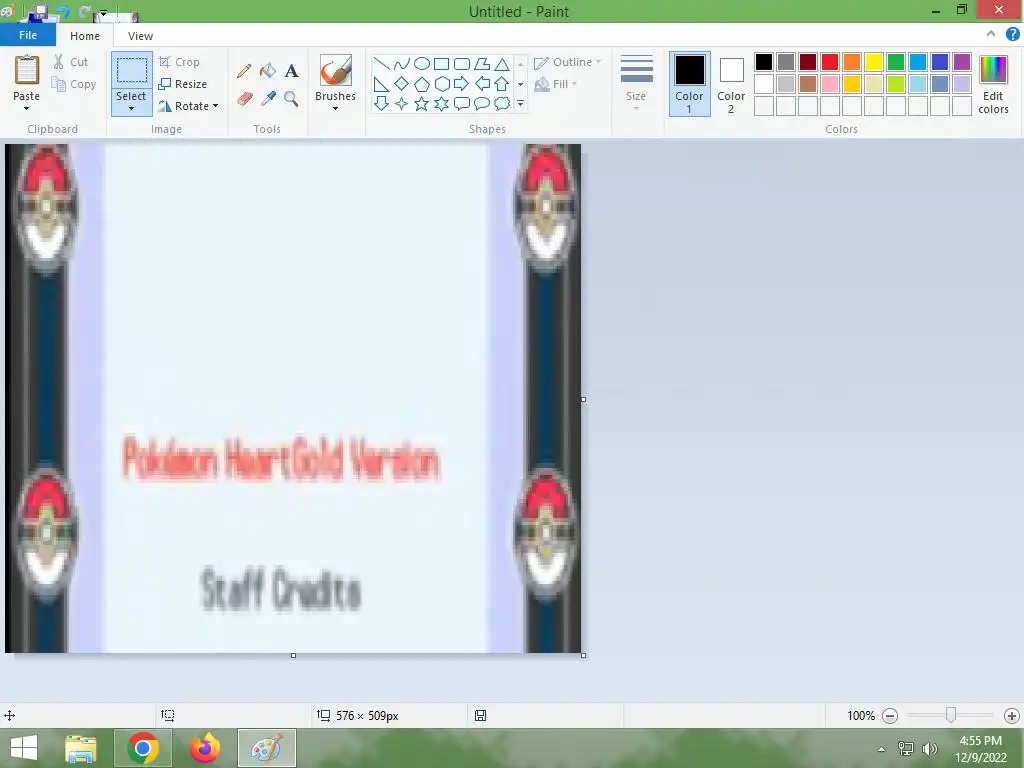
Task: Choose the Rounded rectangle shape
Action: tap(462, 63)
